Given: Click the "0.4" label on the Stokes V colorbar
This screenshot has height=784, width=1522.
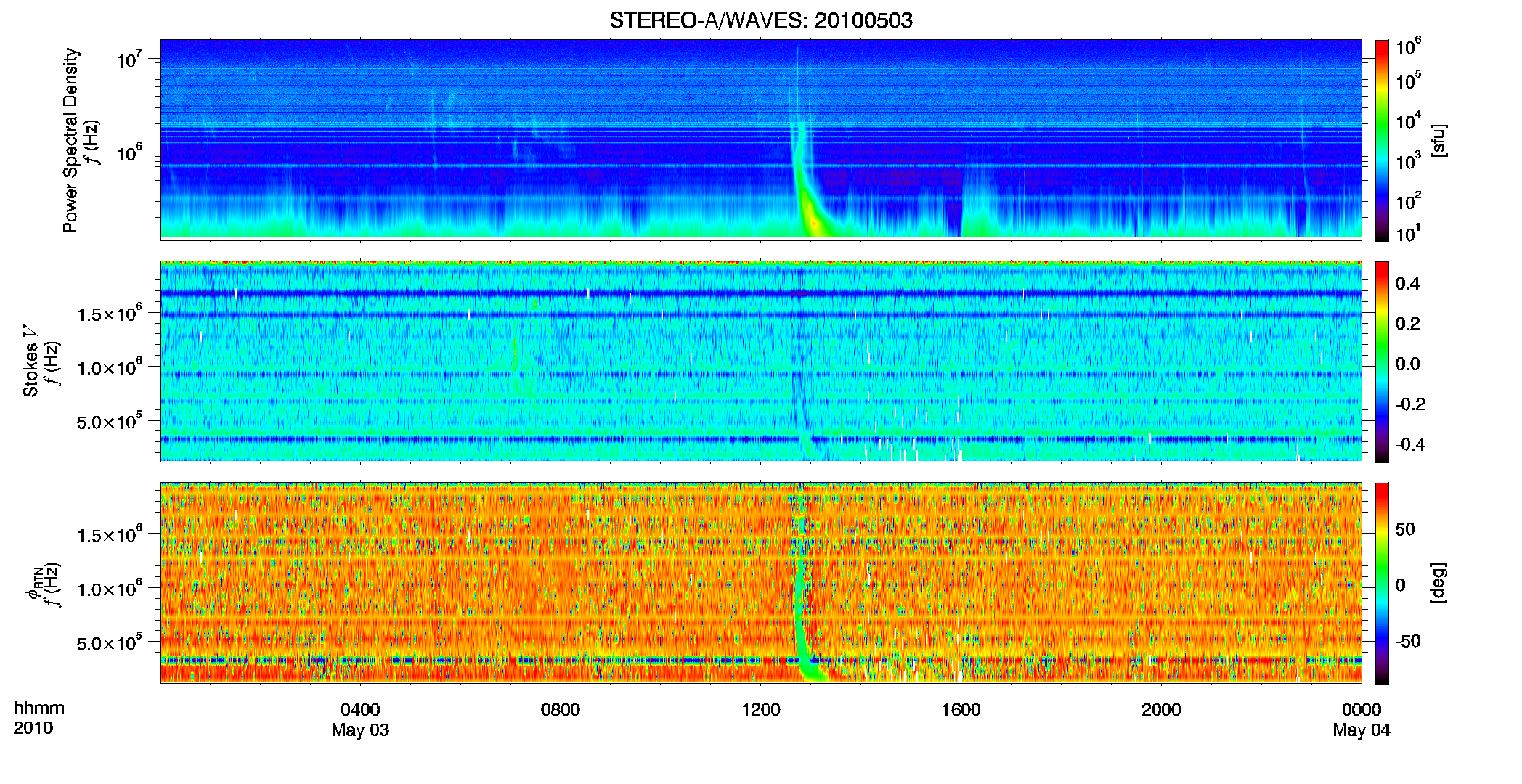Looking at the screenshot, I should (1407, 283).
